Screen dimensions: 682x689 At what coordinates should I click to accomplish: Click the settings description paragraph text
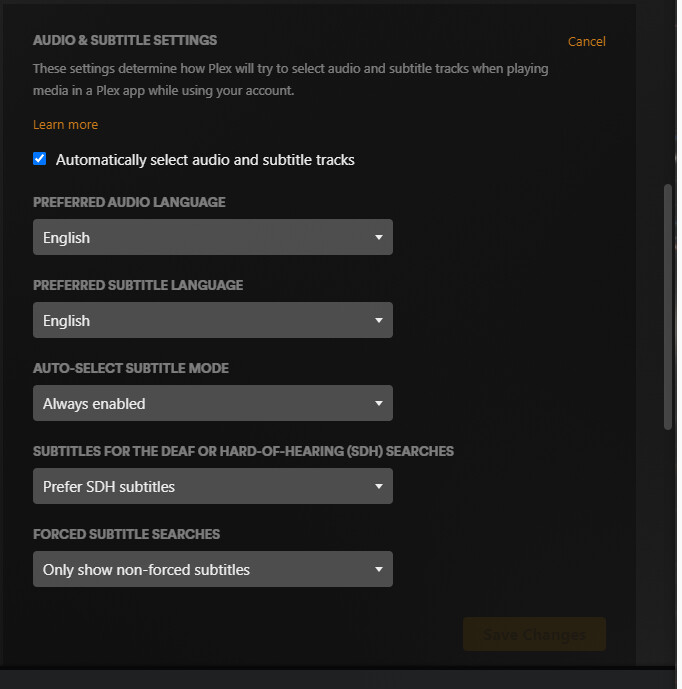[290, 80]
